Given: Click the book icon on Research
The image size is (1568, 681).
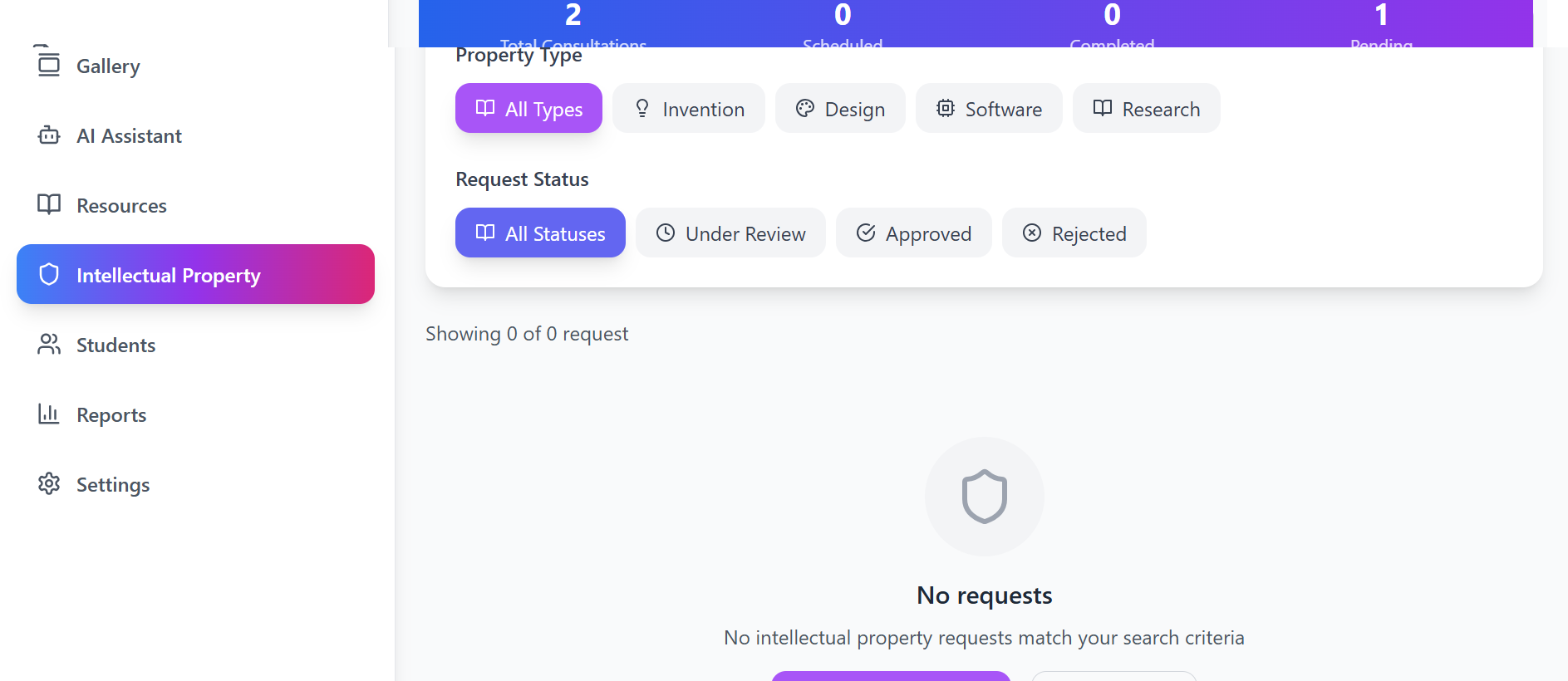Looking at the screenshot, I should click(x=1103, y=108).
